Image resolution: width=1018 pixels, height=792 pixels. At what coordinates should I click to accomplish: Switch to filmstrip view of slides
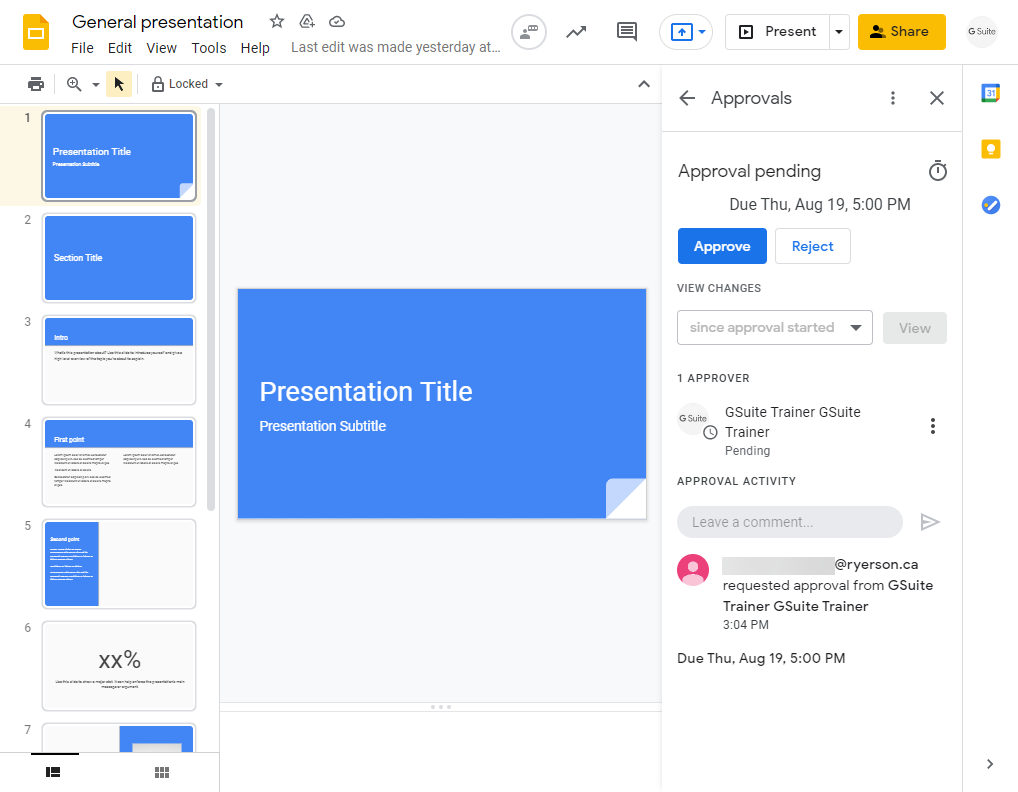(54, 772)
